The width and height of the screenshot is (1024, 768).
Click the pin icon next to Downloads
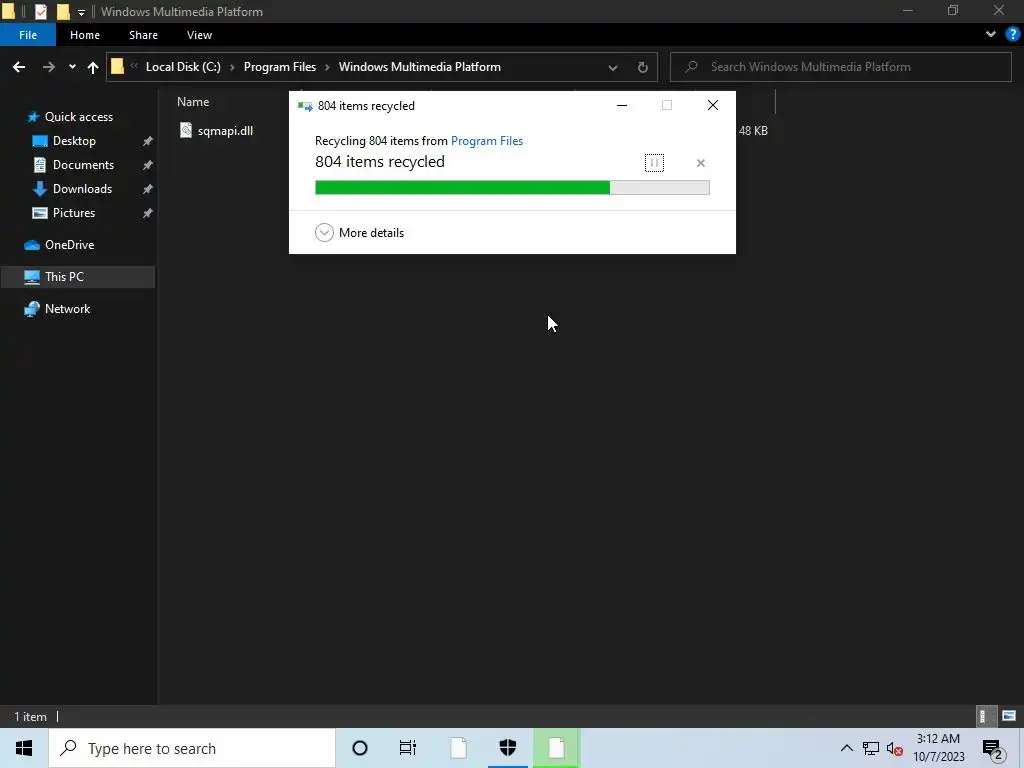pos(148,189)
